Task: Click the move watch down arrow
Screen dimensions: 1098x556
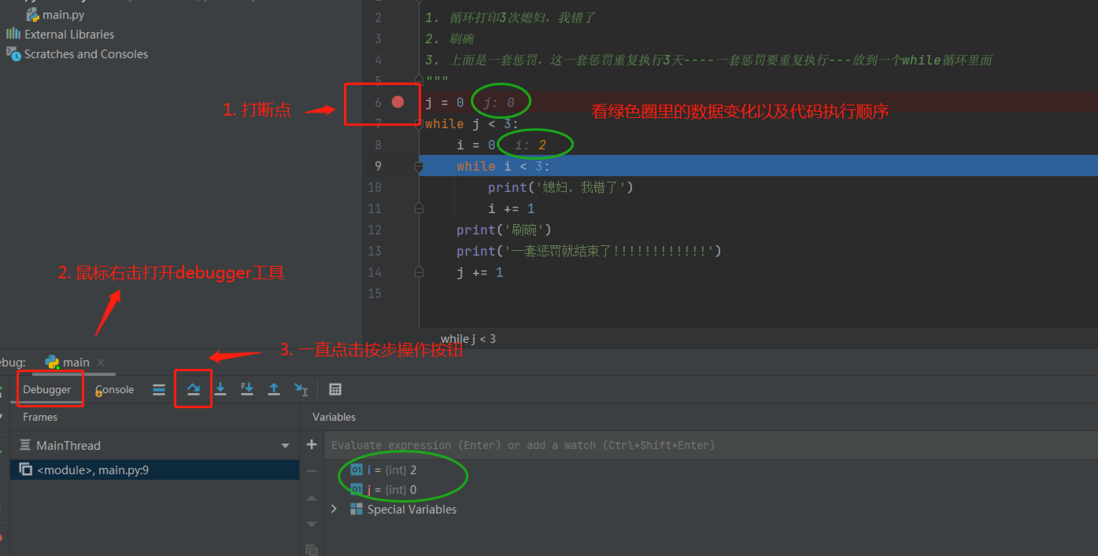Action: 312,524
